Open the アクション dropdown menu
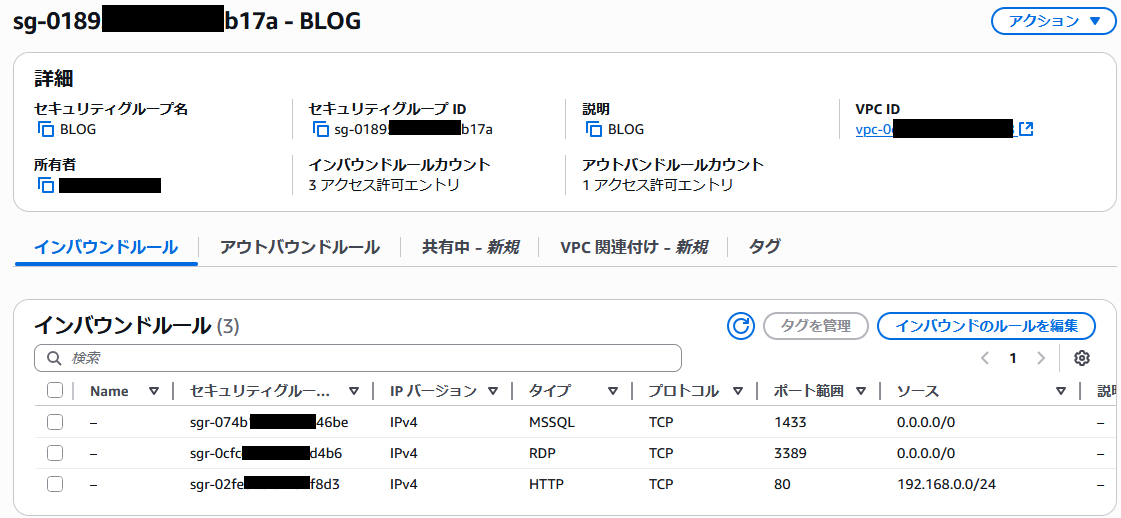 tap(1053, 21)
